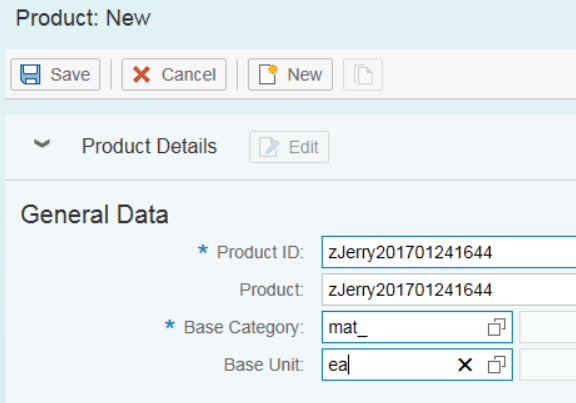Focus the Product ID input field
The width and height of the screenshot is (576, 403).
pyautogui.click(x=449, y=252)
